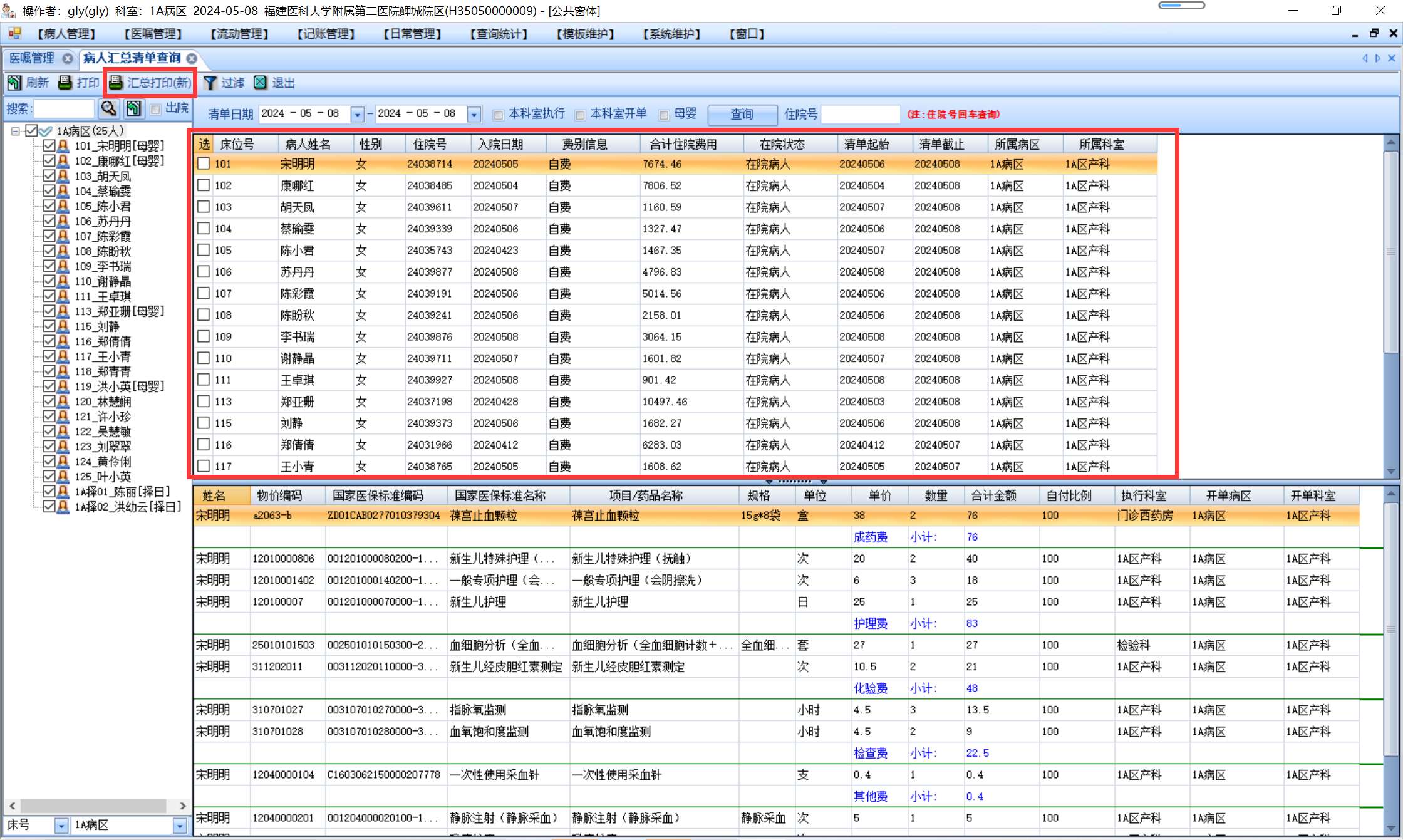Screen dimensions: 1403x840
Task: Click the green refresh icon next to the magnifier
Action: pos(133,108)
